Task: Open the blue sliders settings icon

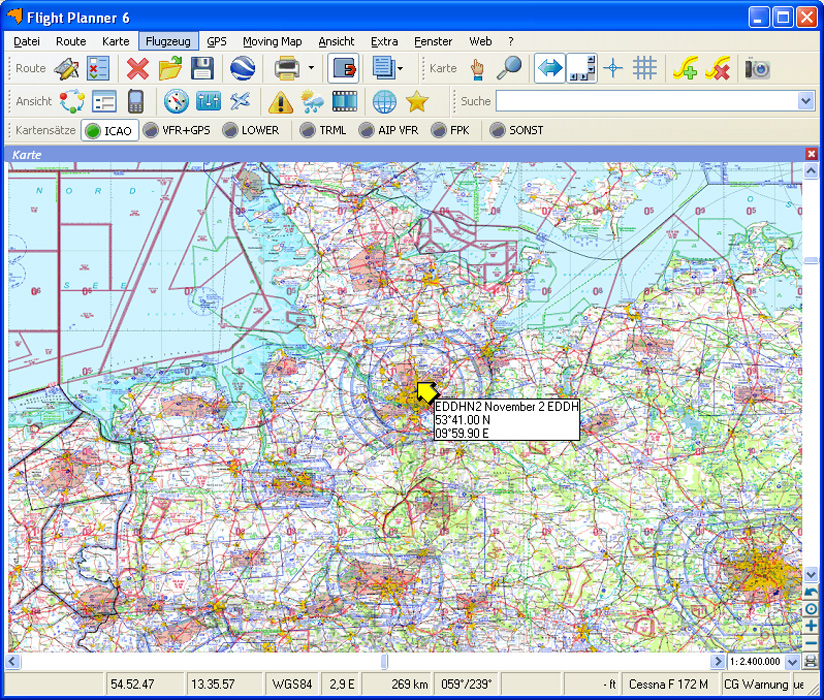Action: [208, 101]
